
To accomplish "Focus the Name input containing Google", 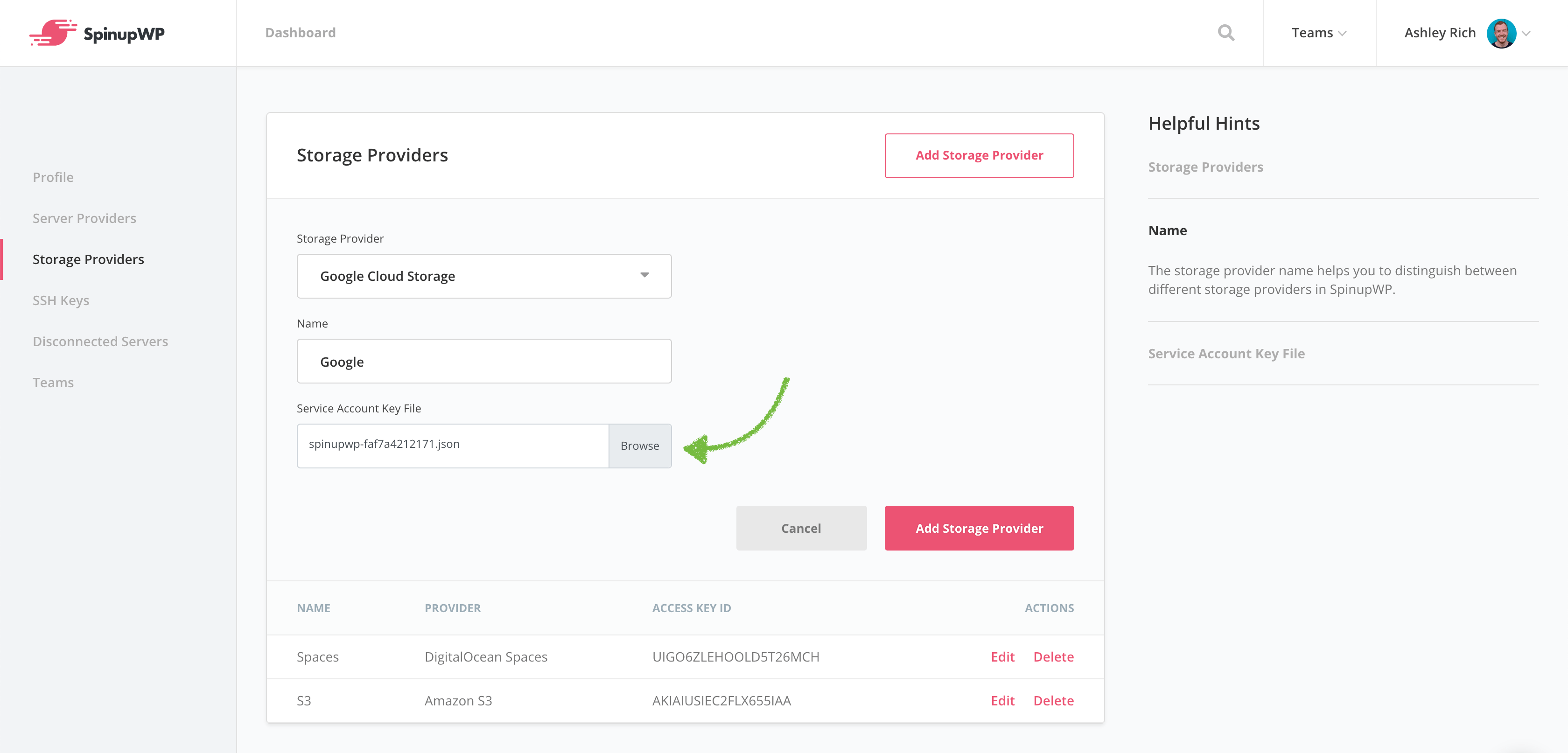I will click(484, 362).
